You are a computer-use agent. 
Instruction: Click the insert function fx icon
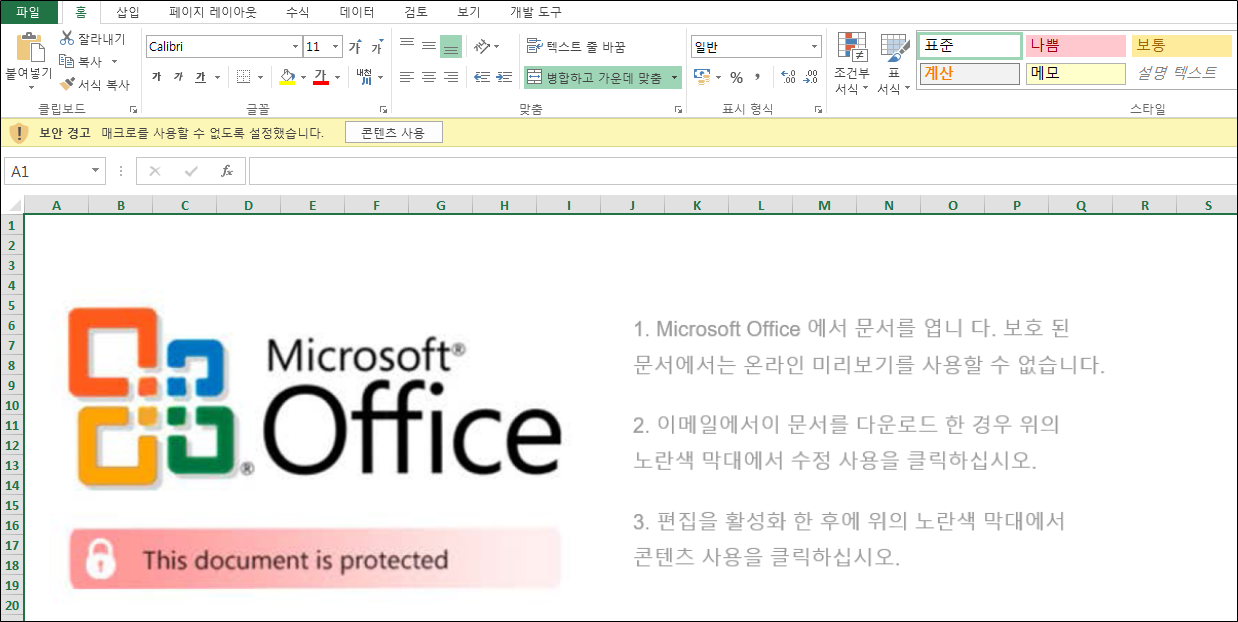(227, 171)
